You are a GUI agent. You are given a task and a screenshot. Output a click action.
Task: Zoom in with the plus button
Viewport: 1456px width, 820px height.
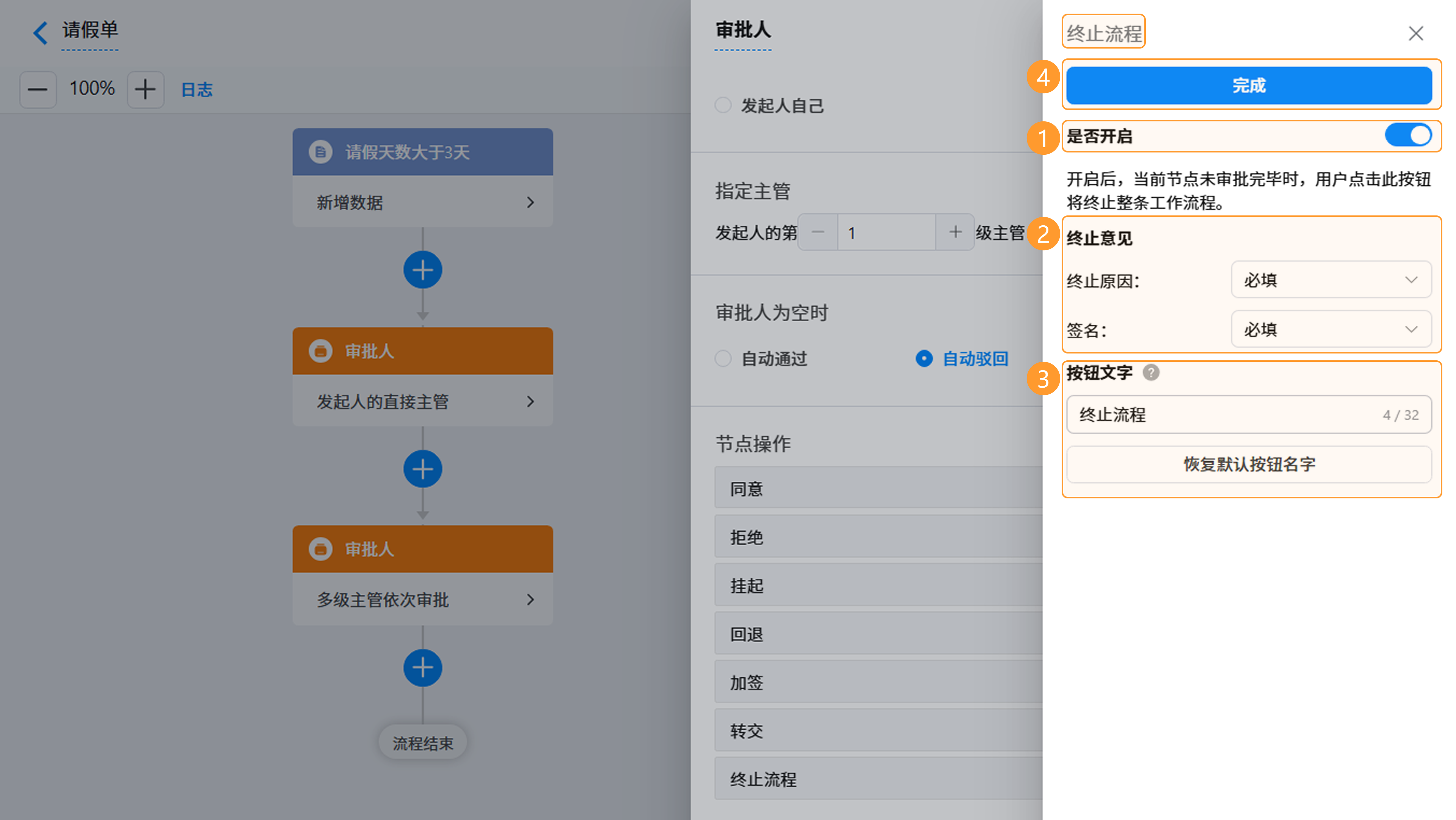click(145, 90)
